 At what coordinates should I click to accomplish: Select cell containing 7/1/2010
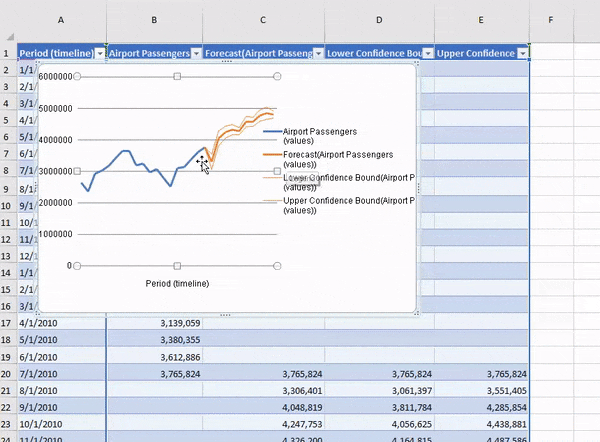[x=61, y=374]
